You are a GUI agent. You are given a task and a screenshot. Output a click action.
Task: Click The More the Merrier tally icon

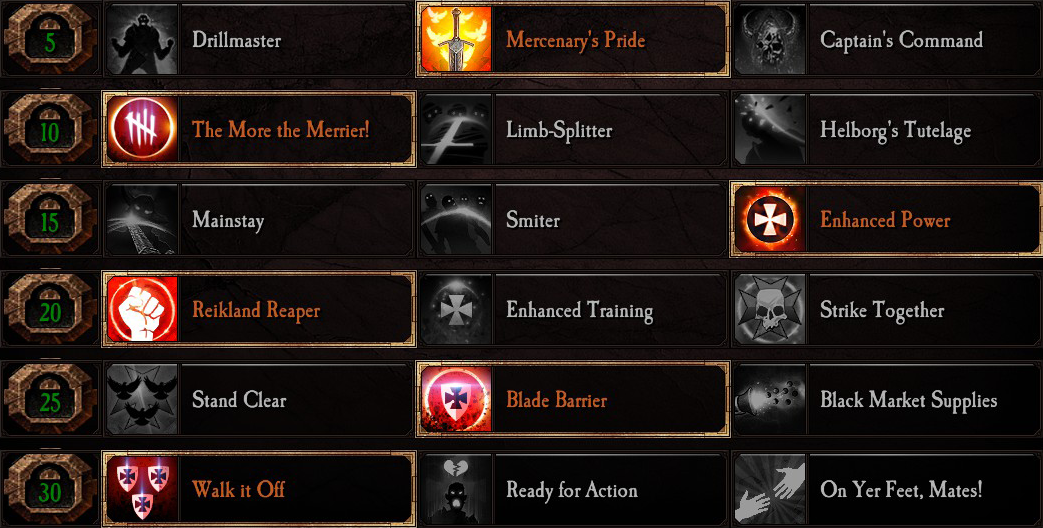(142, 129)
